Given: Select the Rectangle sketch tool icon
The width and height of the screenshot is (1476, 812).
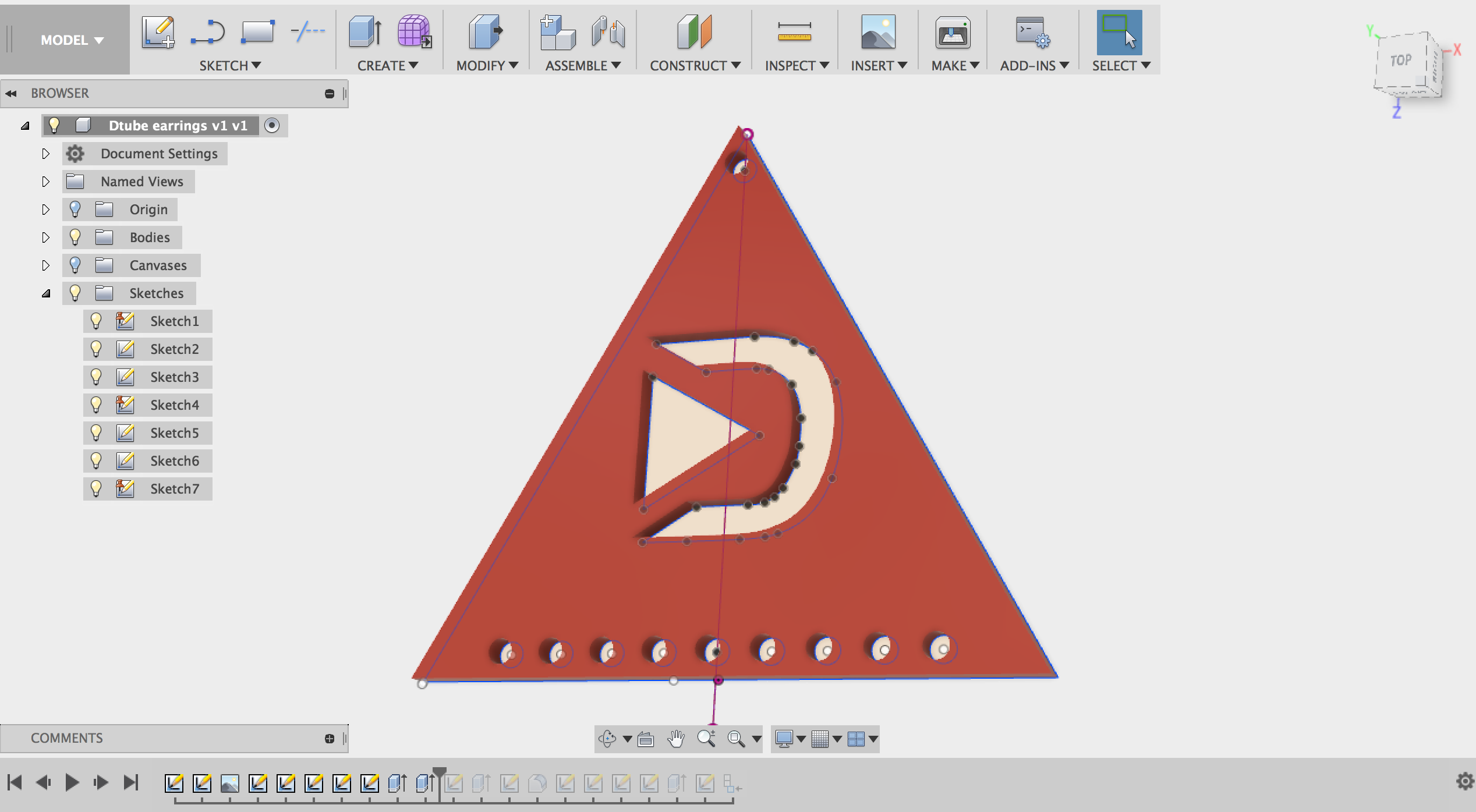Looking at the screenshot, I should [x=257, y=32].
